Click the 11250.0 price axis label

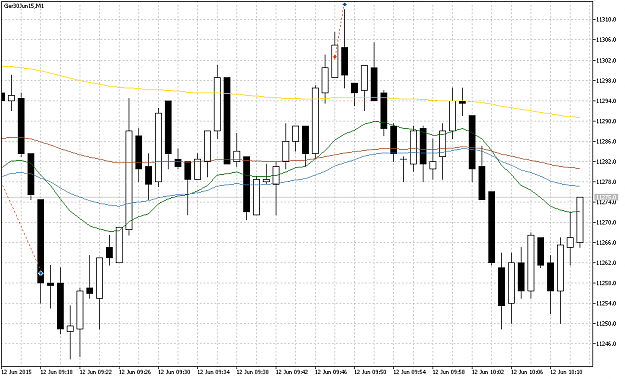606,324
